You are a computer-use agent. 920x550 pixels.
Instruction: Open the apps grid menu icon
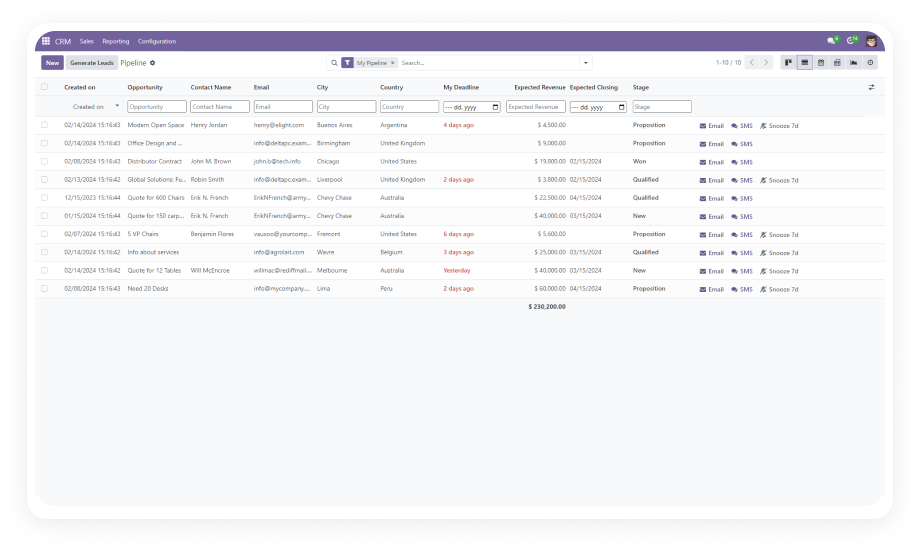(x=46, y=41)
